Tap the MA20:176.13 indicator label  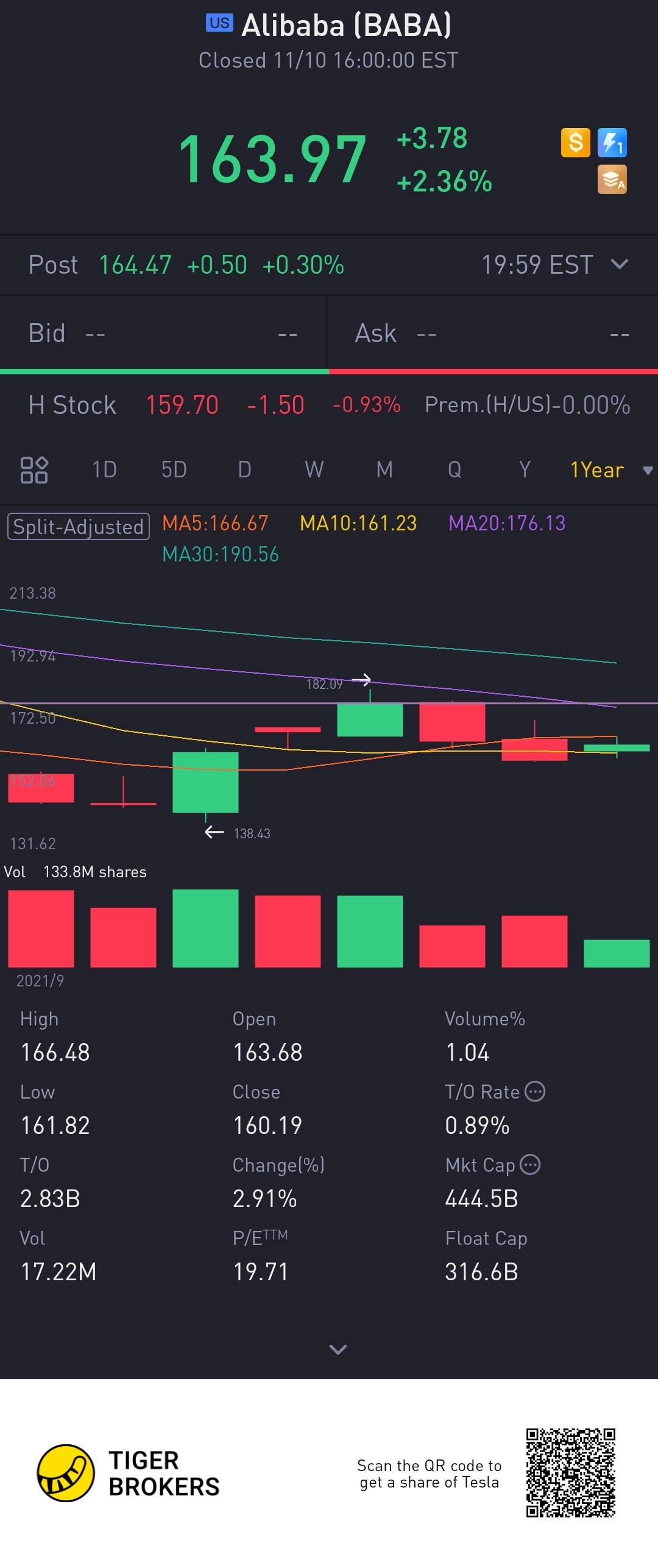[507, 523]
